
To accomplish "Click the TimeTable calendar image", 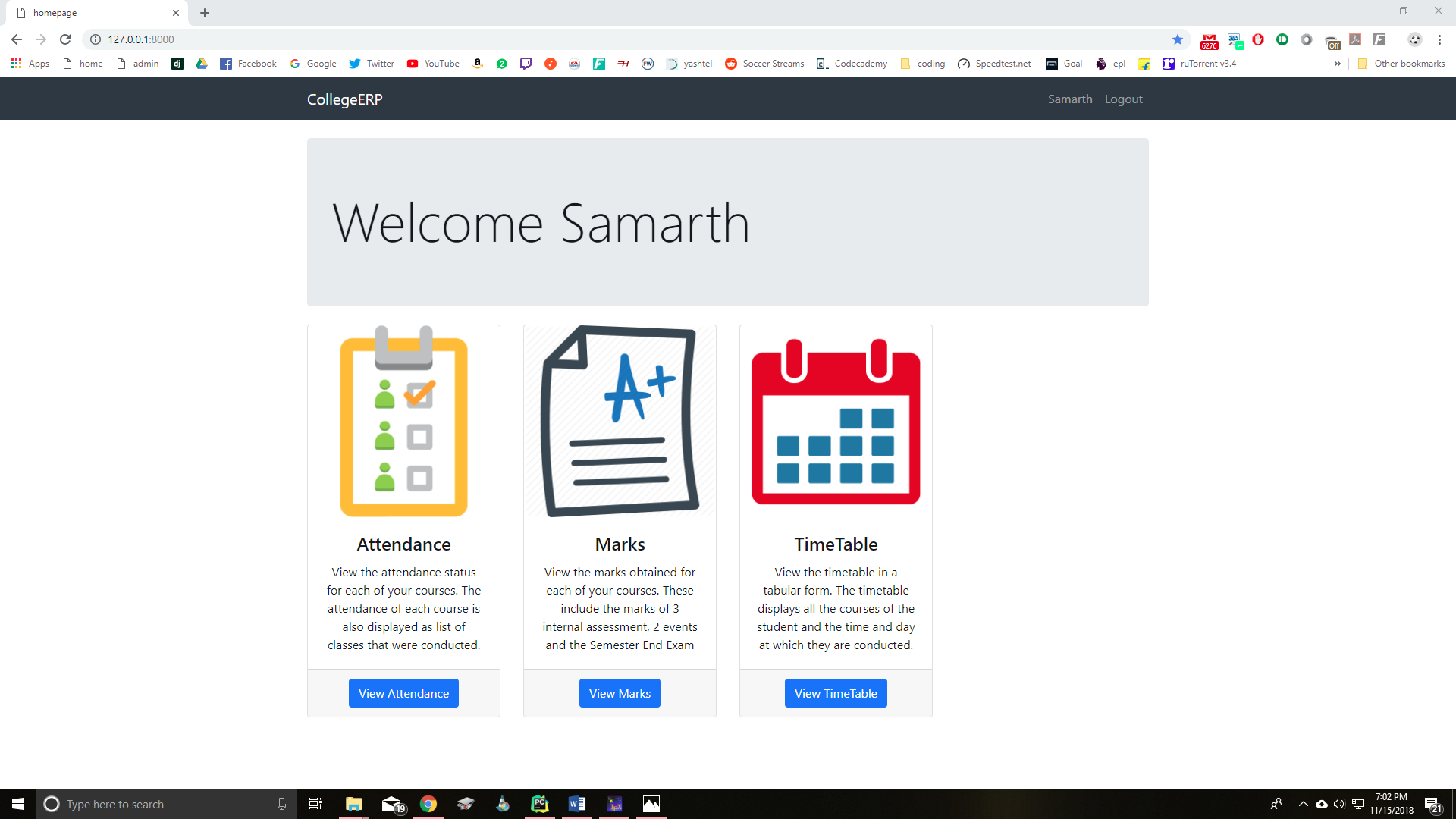I will tap(836, 422).
